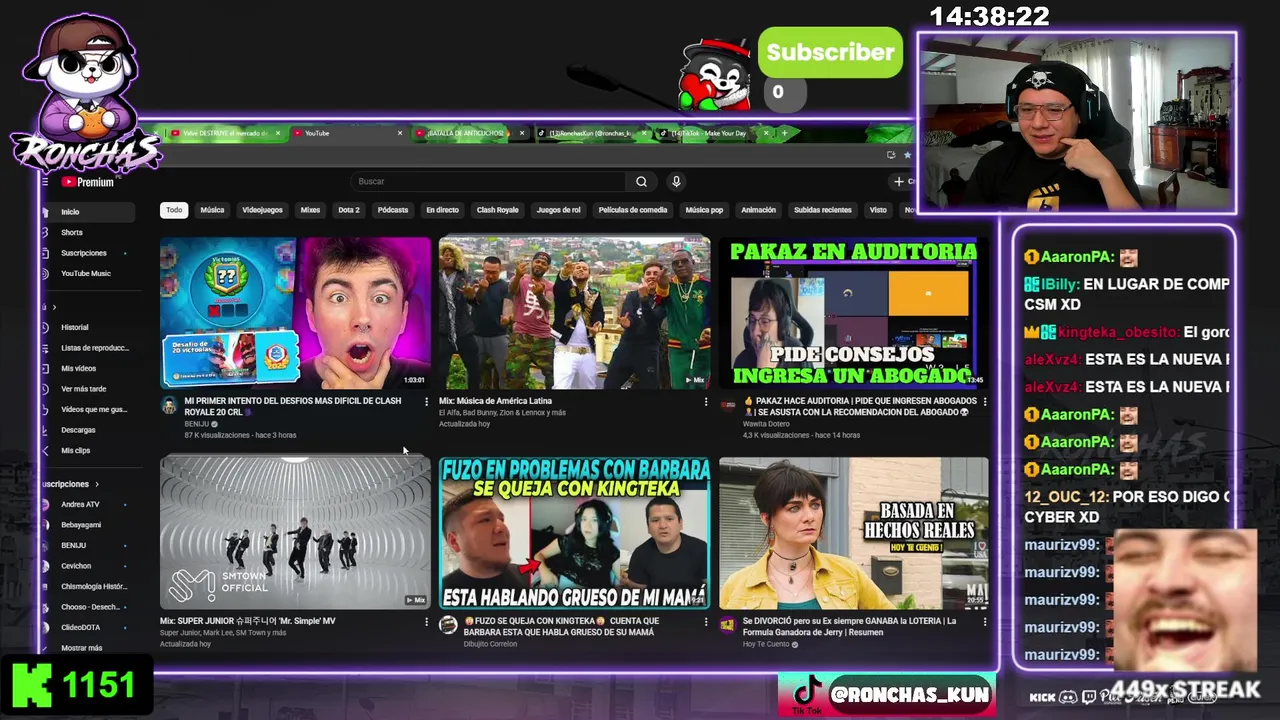Play the SMTOWN SUPER JUNIOR mix thumbnail
Image resolution: width=1280 pixels, height=720 pixels.
tap(295, 532)
